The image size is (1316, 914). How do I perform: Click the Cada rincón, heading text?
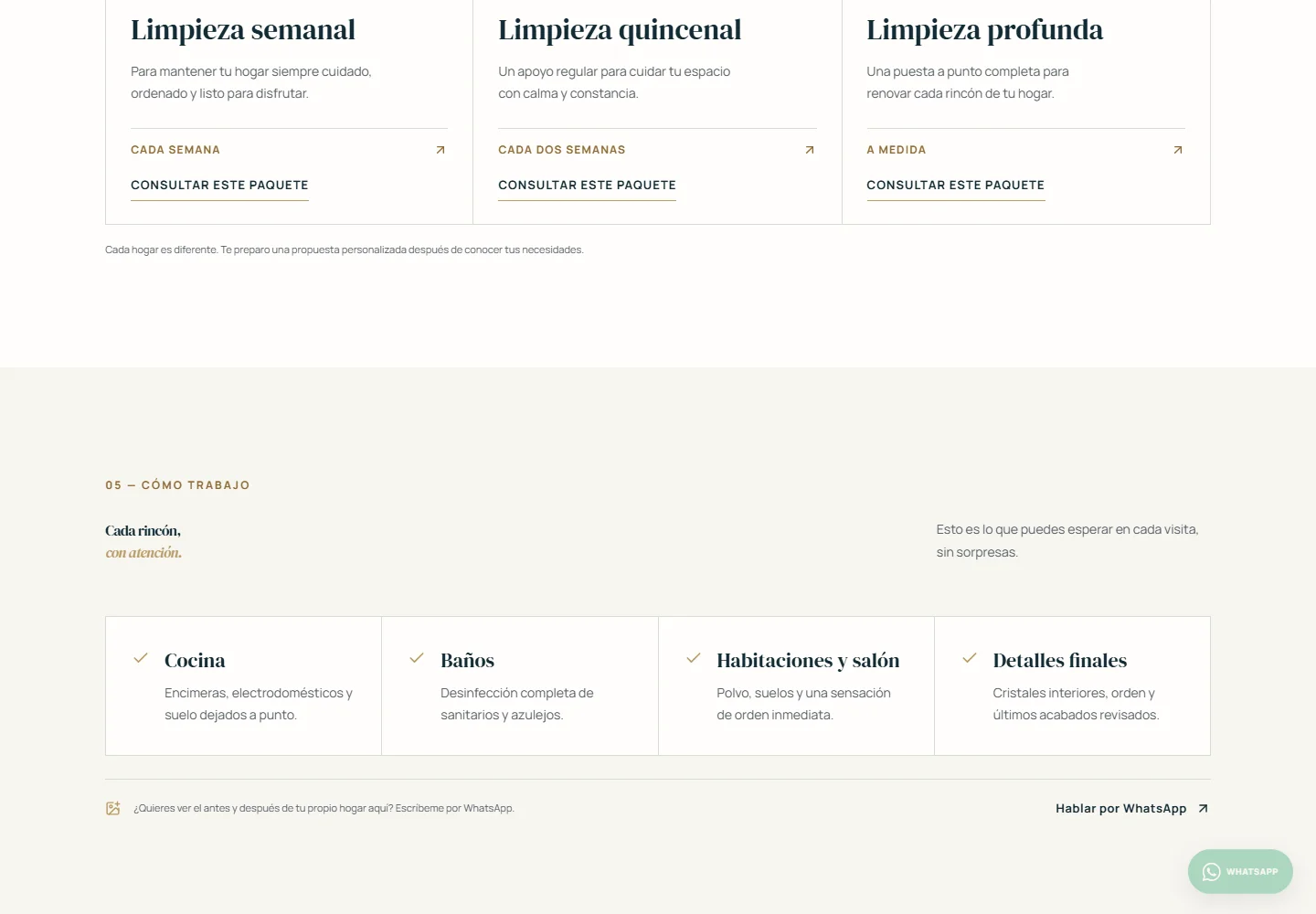143,531
